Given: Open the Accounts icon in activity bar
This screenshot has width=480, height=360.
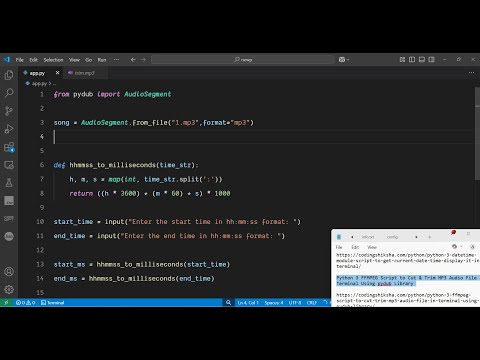Looking at the screenshot, I should click(9, 272).
